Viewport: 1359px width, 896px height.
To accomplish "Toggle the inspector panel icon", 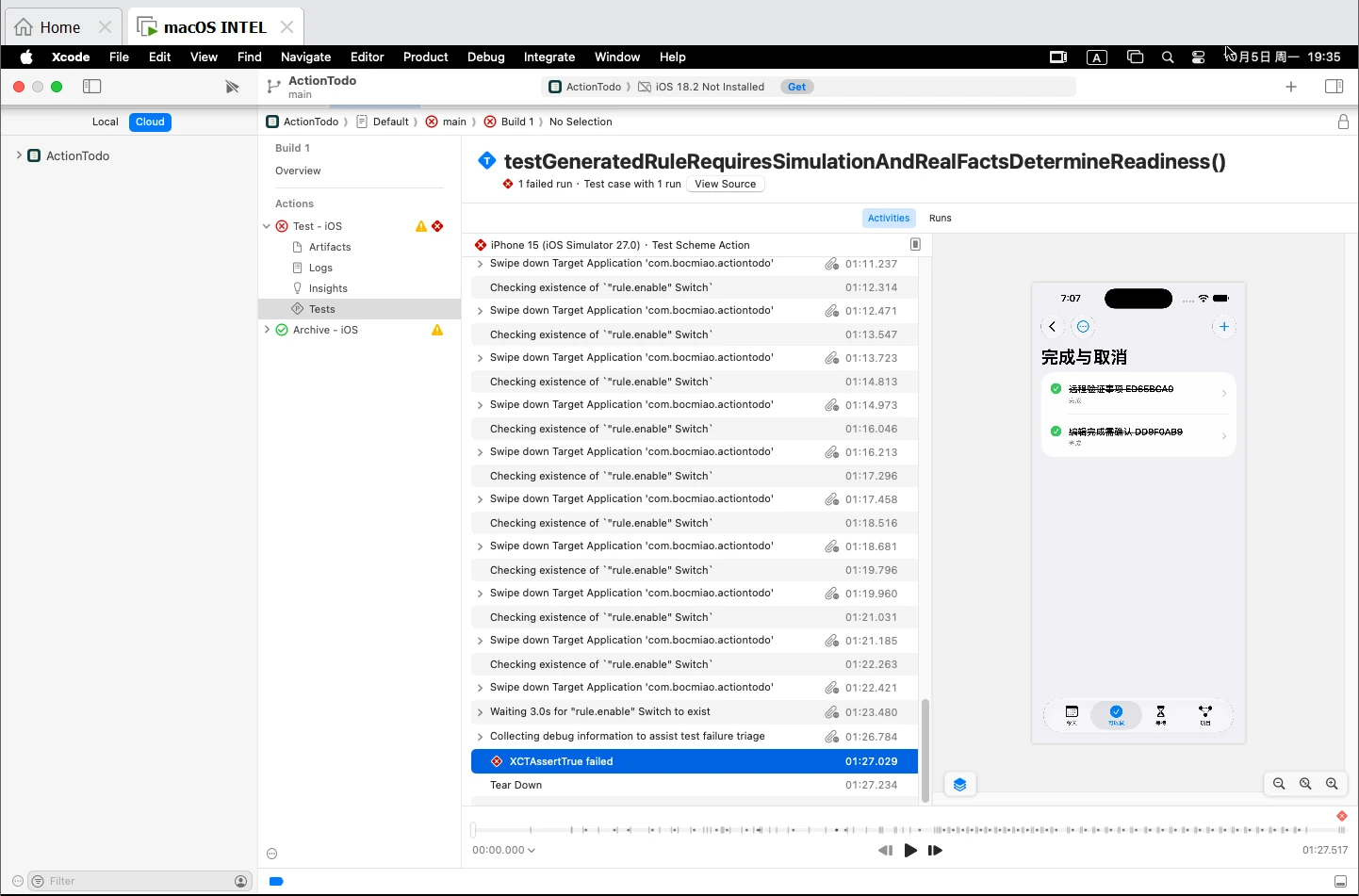I will click(1334, 87).
